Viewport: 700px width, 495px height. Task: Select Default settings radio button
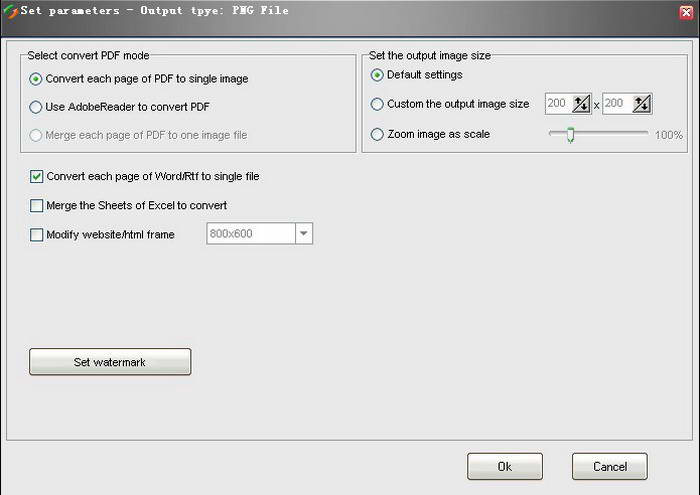tap(377, 75)
